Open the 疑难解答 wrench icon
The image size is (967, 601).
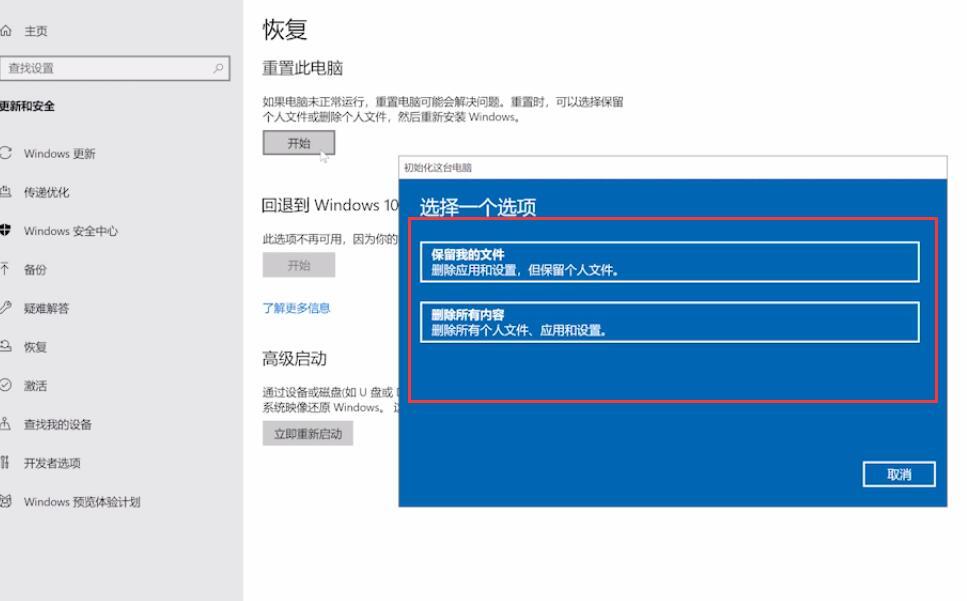[x=6, y=308]
